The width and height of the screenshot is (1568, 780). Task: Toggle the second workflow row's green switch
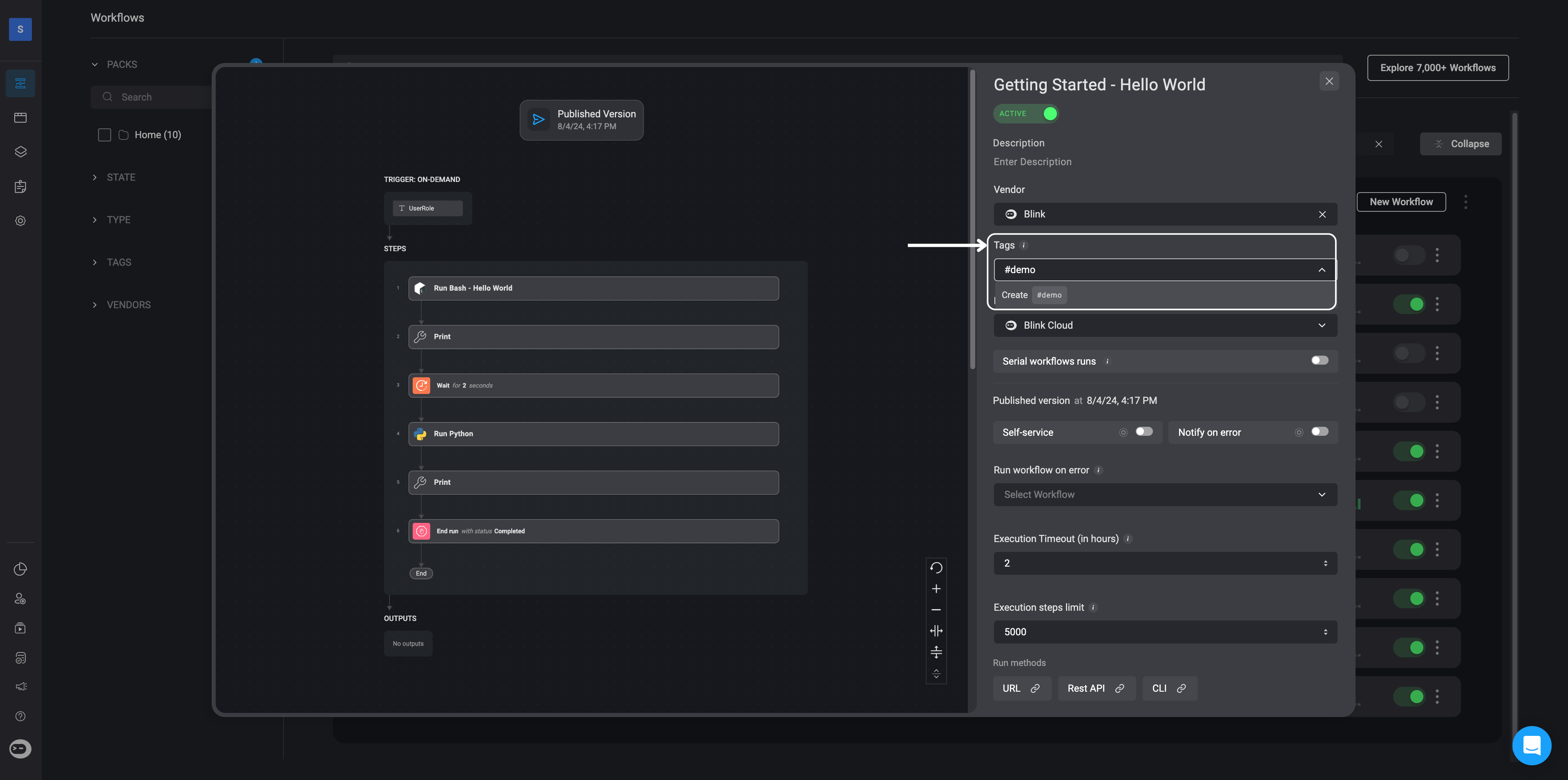(1409, 304)
